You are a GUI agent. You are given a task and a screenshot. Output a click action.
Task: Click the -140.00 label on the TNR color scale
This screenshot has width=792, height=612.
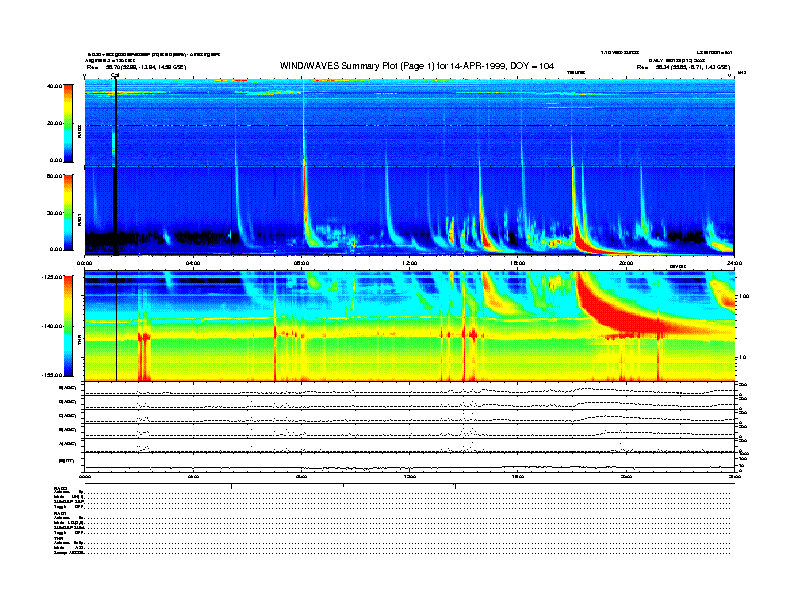[x=53, y=326]
